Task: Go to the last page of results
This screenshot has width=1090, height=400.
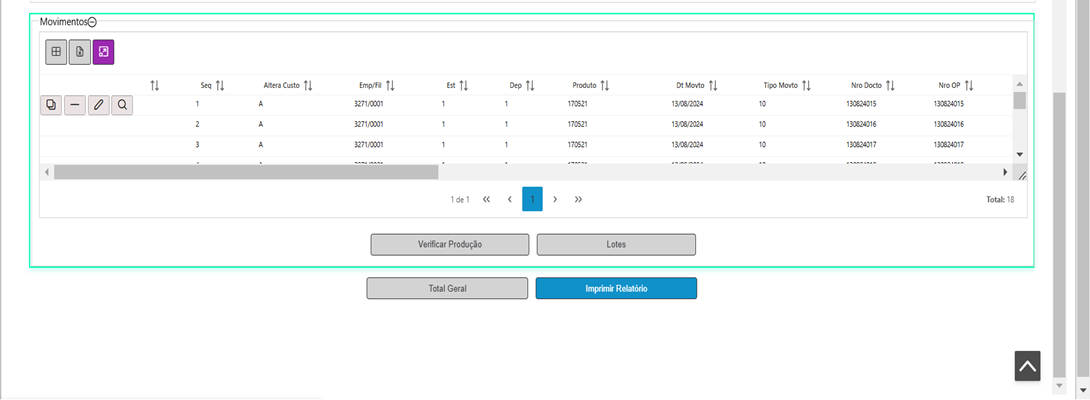Action: 578,199
